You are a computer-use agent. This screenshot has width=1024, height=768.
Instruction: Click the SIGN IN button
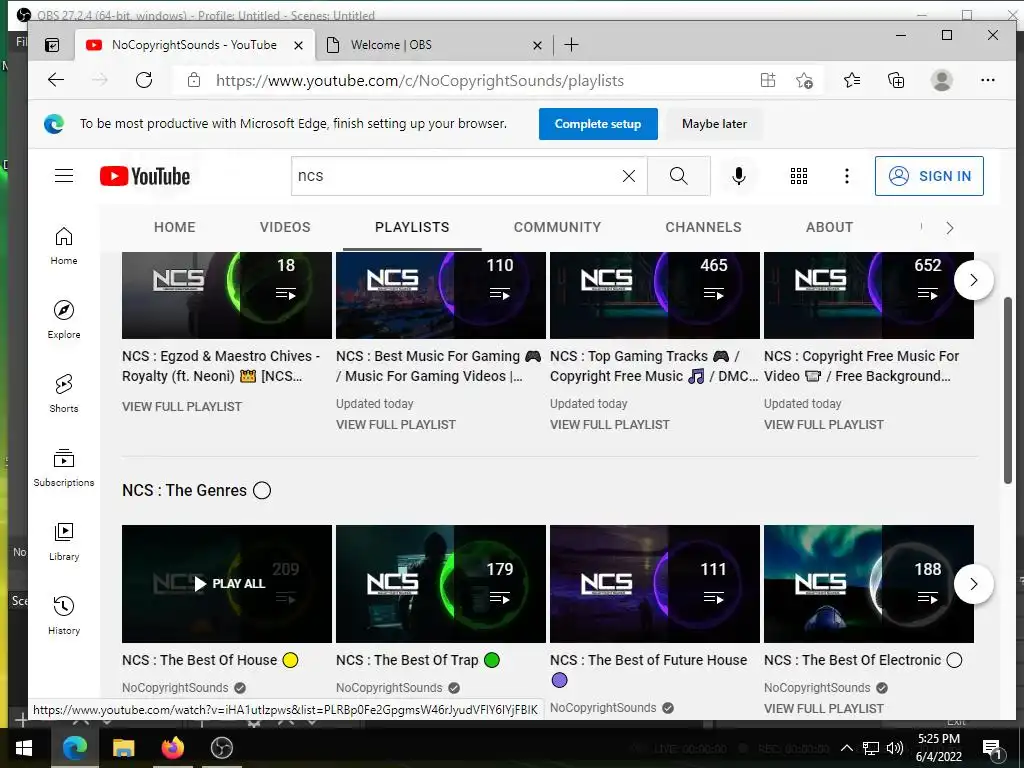coord(929,176)
